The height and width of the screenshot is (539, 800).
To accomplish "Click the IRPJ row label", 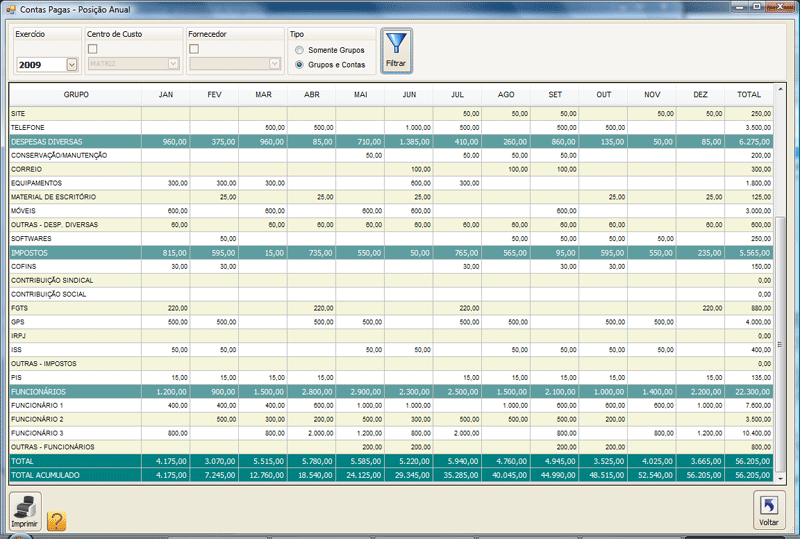I will (18, 336).
